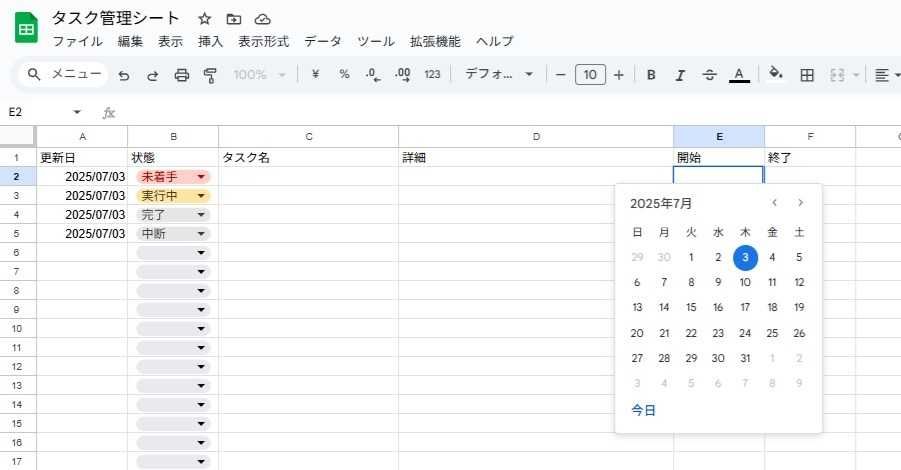Open the 拡張機能 menu
901x470 pixels.
click(435, 41)
